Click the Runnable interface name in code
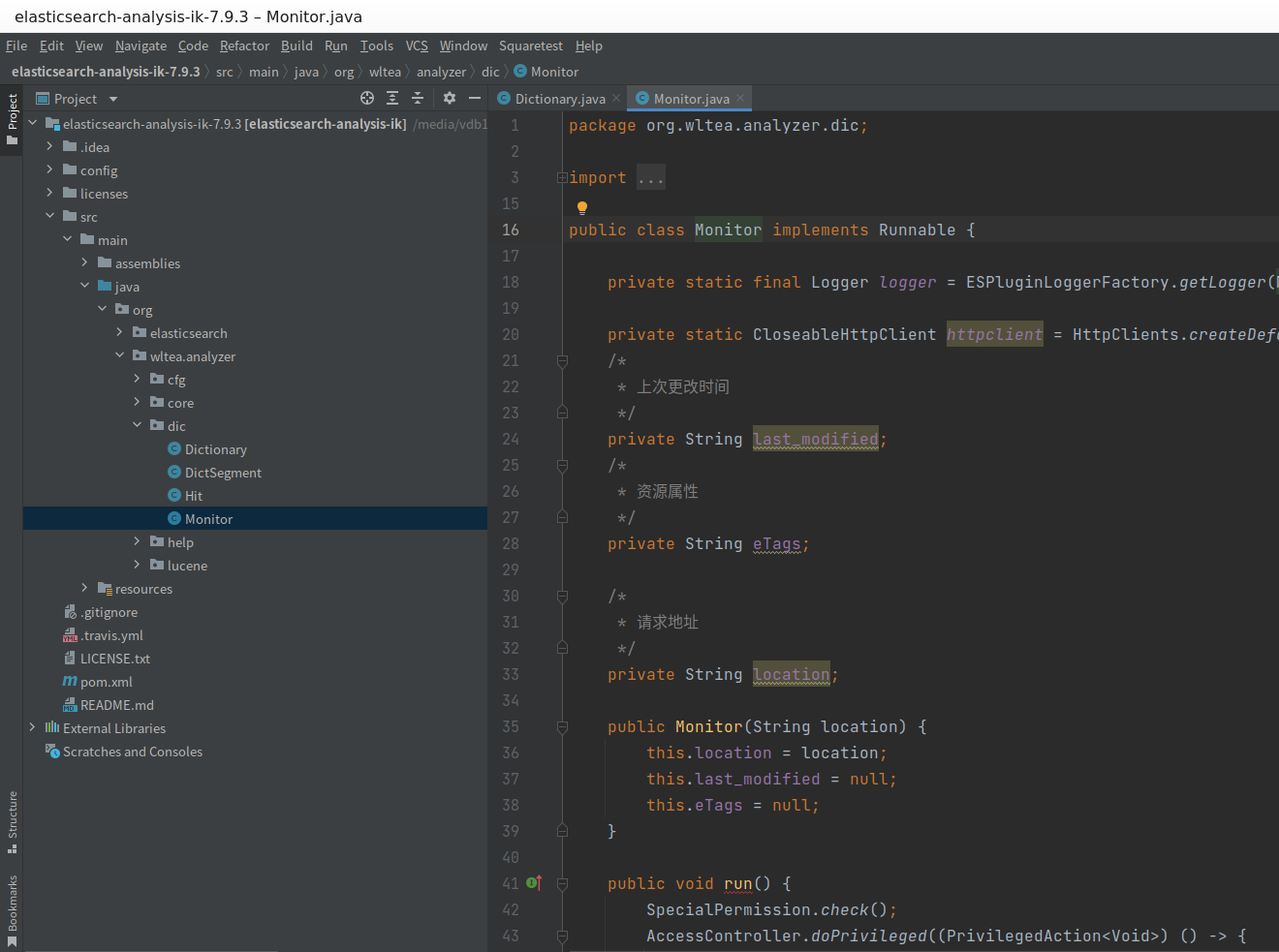1279x952 pixels. coord(917,230)
